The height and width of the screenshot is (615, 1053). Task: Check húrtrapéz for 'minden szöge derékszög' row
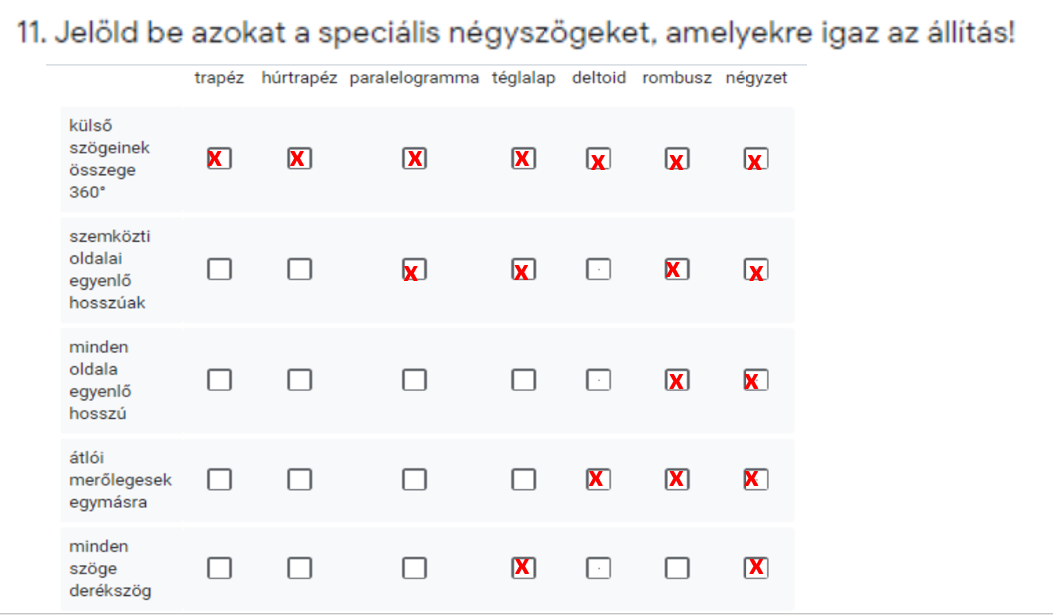point(299,568)
